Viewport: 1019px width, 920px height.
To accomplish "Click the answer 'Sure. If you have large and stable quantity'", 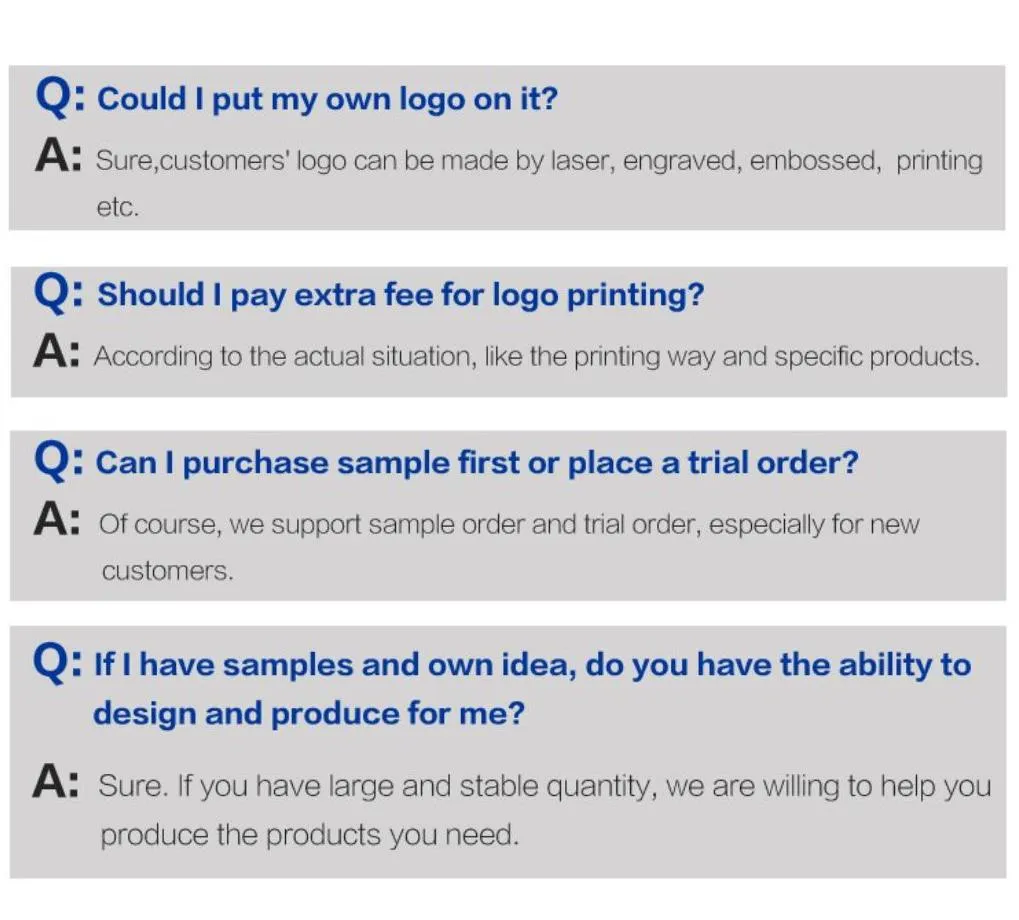I will pyautogui.click(x=544, y=786).
